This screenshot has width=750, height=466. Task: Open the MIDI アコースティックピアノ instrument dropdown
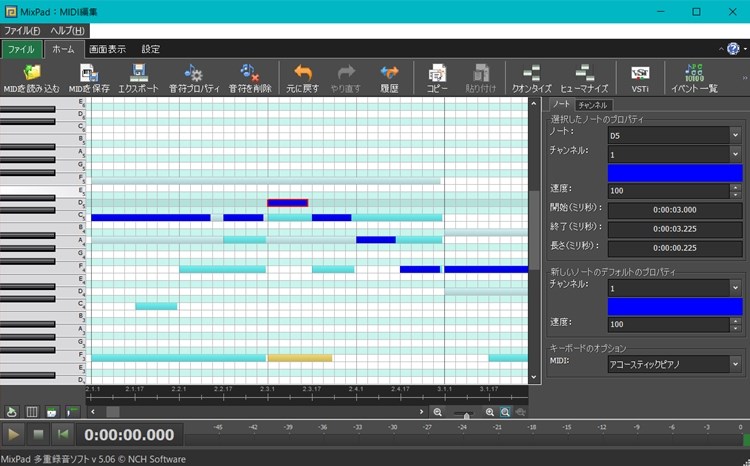735,364
